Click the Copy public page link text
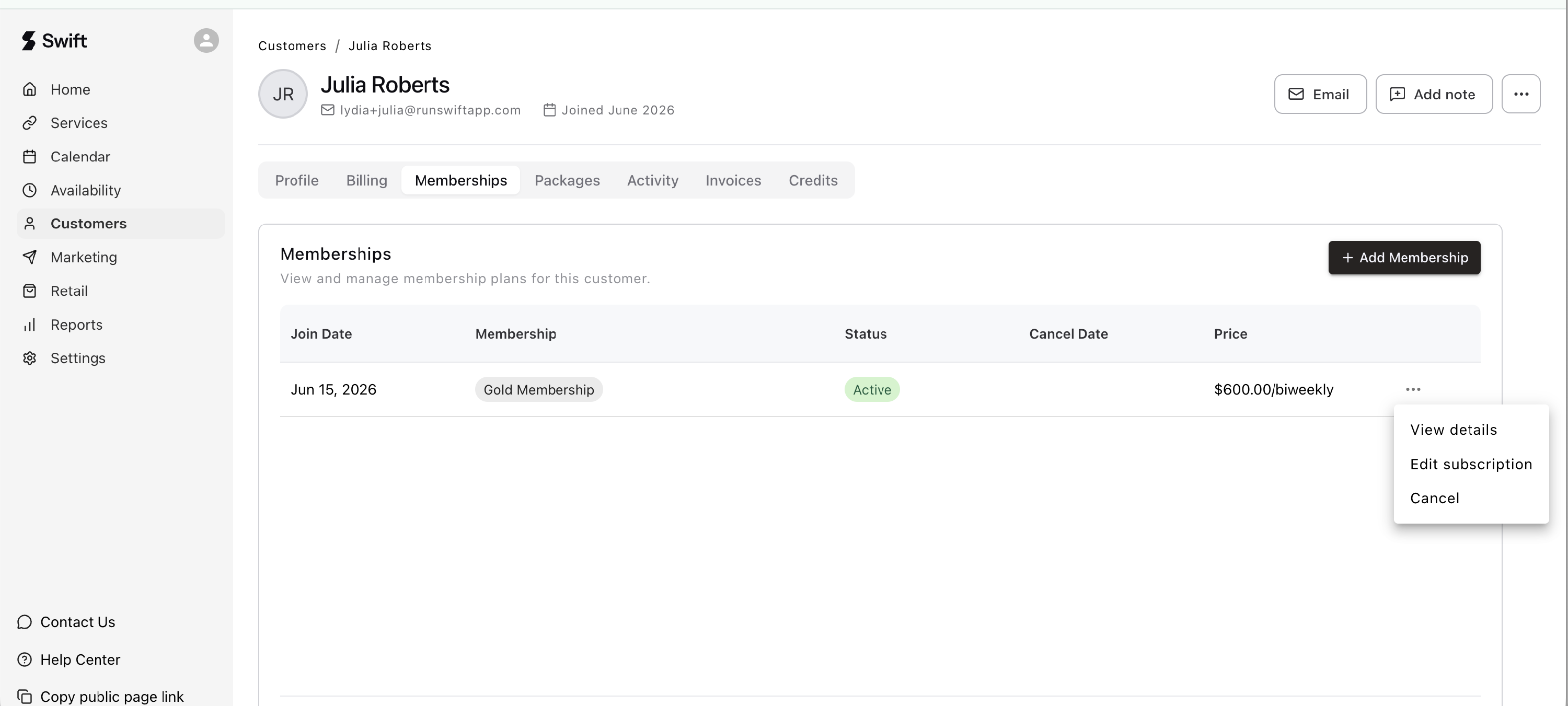Image resolution: width=1568 pixels, height=706 pixels. (x=111, y=696)
